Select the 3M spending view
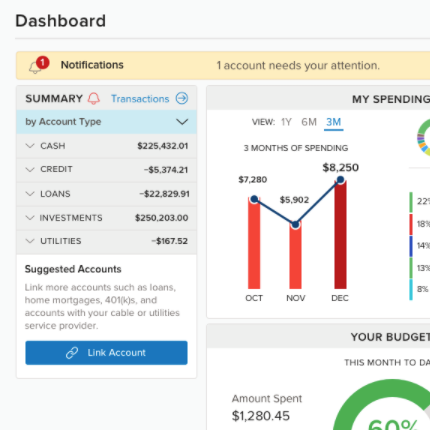The height and width of the screenshot is (430, 430). pyautogui.click(x=334, y=122)
